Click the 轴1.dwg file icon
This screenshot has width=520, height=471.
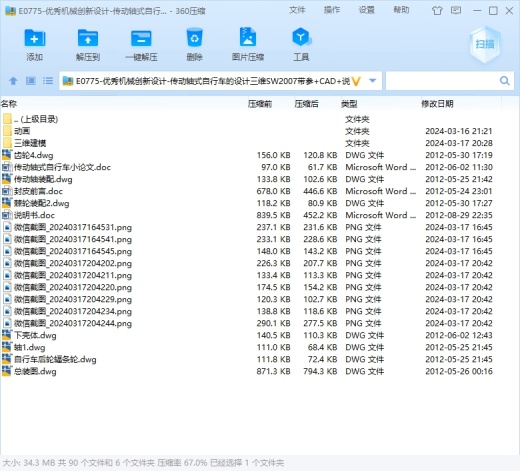pyautogui.click(x=7, y=347)
